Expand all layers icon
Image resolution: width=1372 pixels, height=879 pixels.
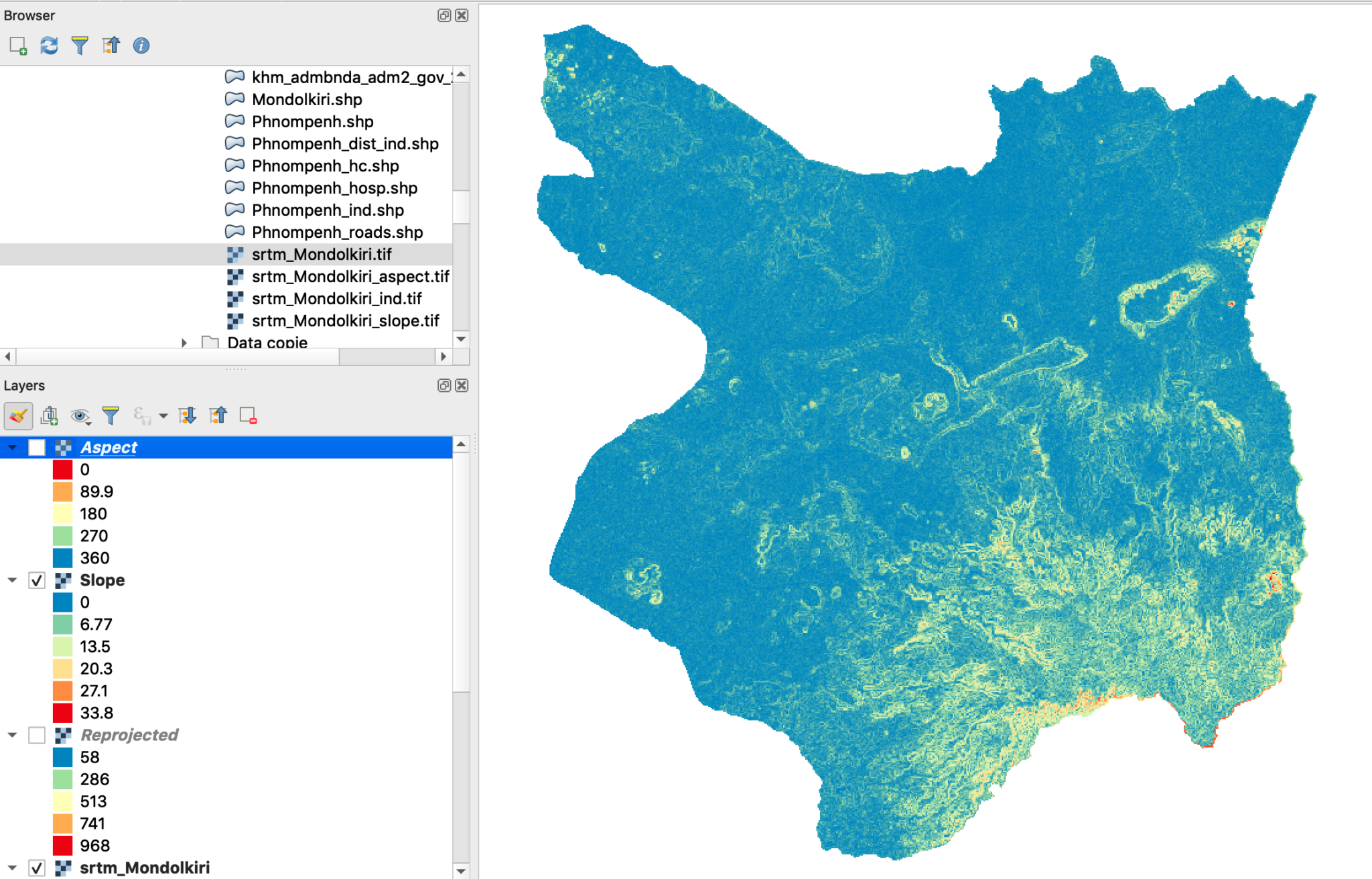coord(187,416)
